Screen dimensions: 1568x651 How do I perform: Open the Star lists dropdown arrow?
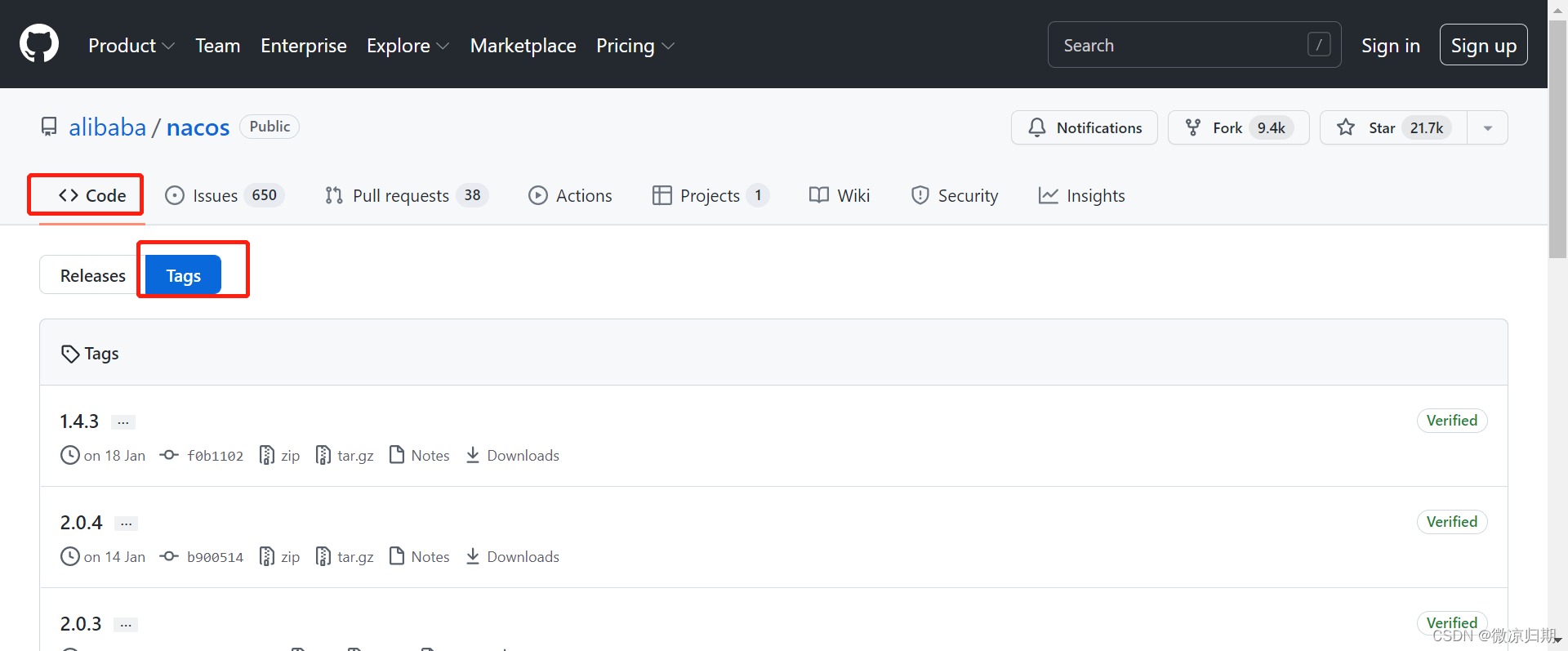1487,128
